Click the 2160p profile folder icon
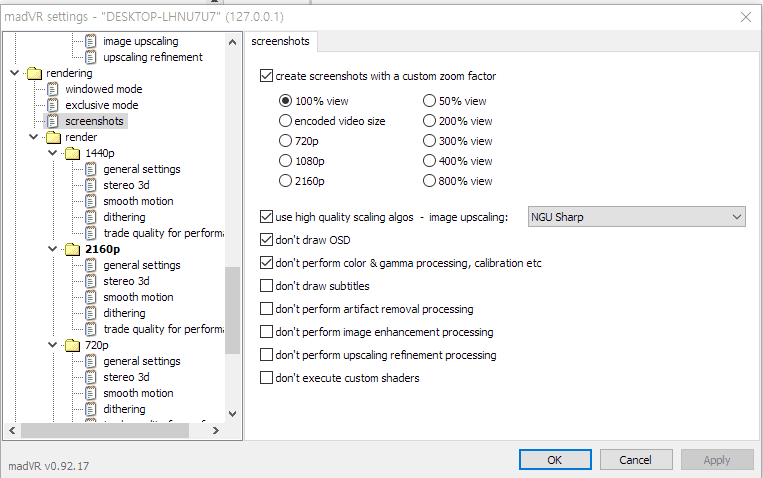Screen dimensions: 763x478 tap(72, 249)
